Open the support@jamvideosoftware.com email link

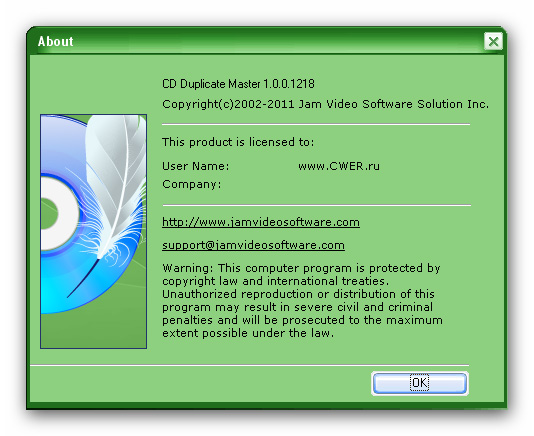tap(253, 245)
